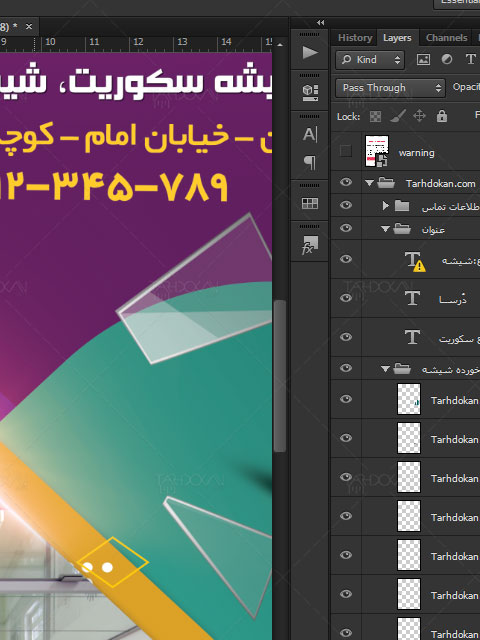This screenshot has width=480, height=640.
Task: Enable lock transparent pixels checker icon
Action: pyautogui.click(x=375, y=117)
